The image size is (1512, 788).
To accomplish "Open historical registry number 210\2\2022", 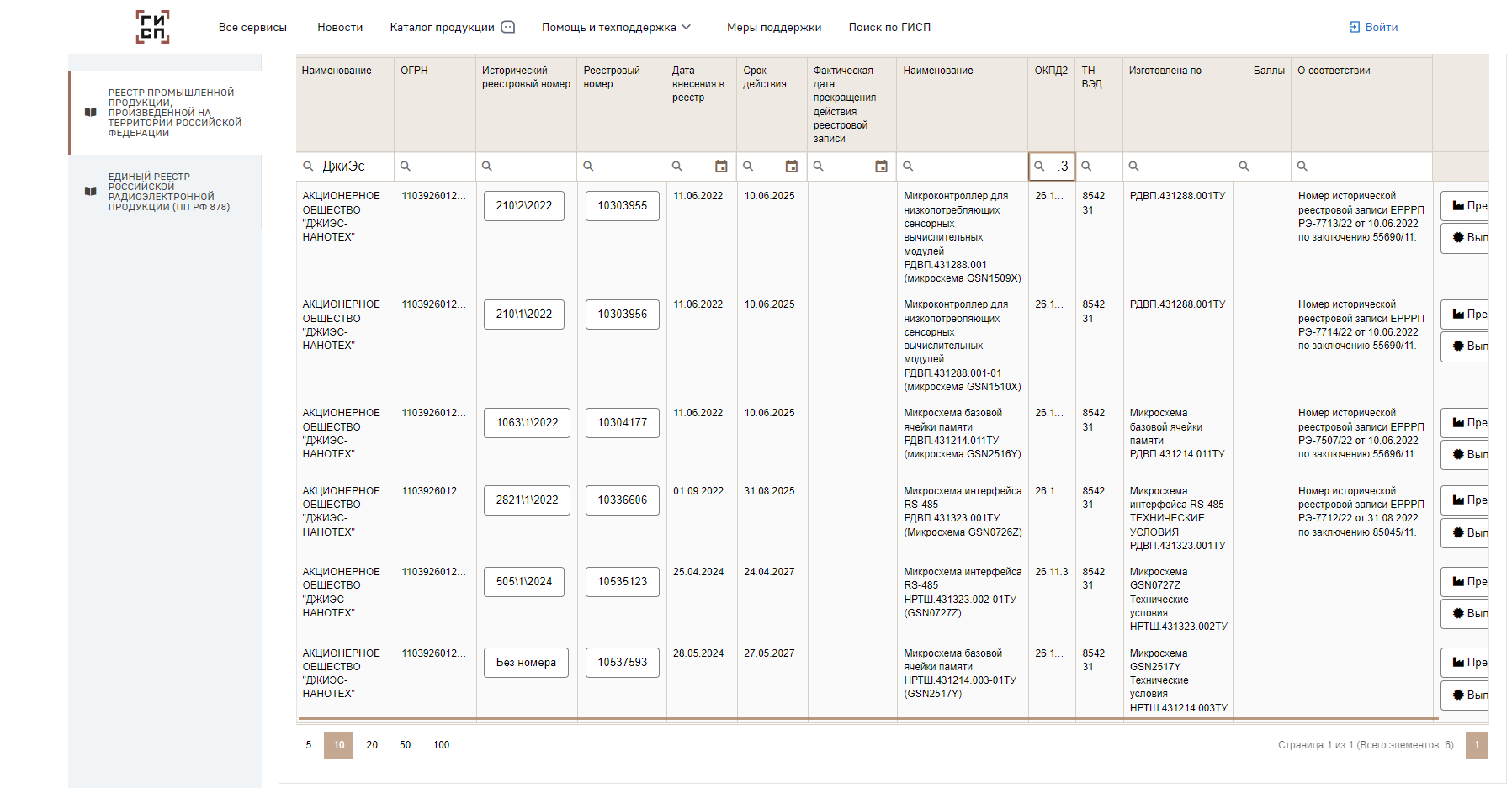I will tap(524, 206).
